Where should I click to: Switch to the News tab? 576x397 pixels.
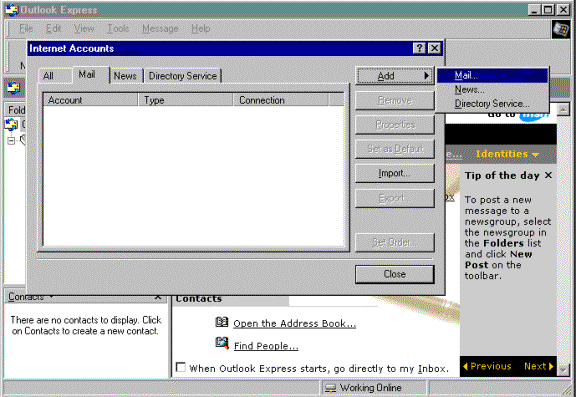pos(125,76)
